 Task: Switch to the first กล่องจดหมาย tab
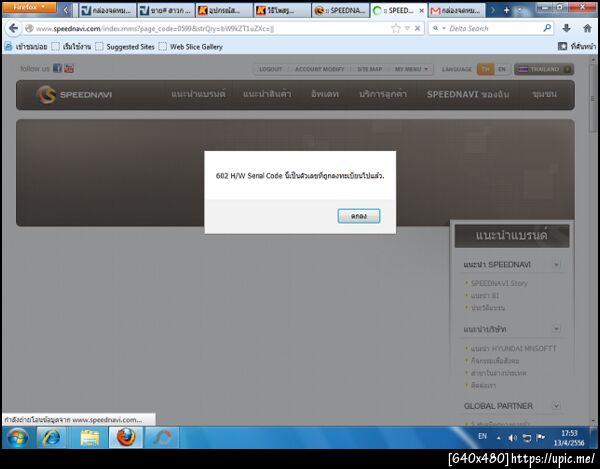point(108,11)
